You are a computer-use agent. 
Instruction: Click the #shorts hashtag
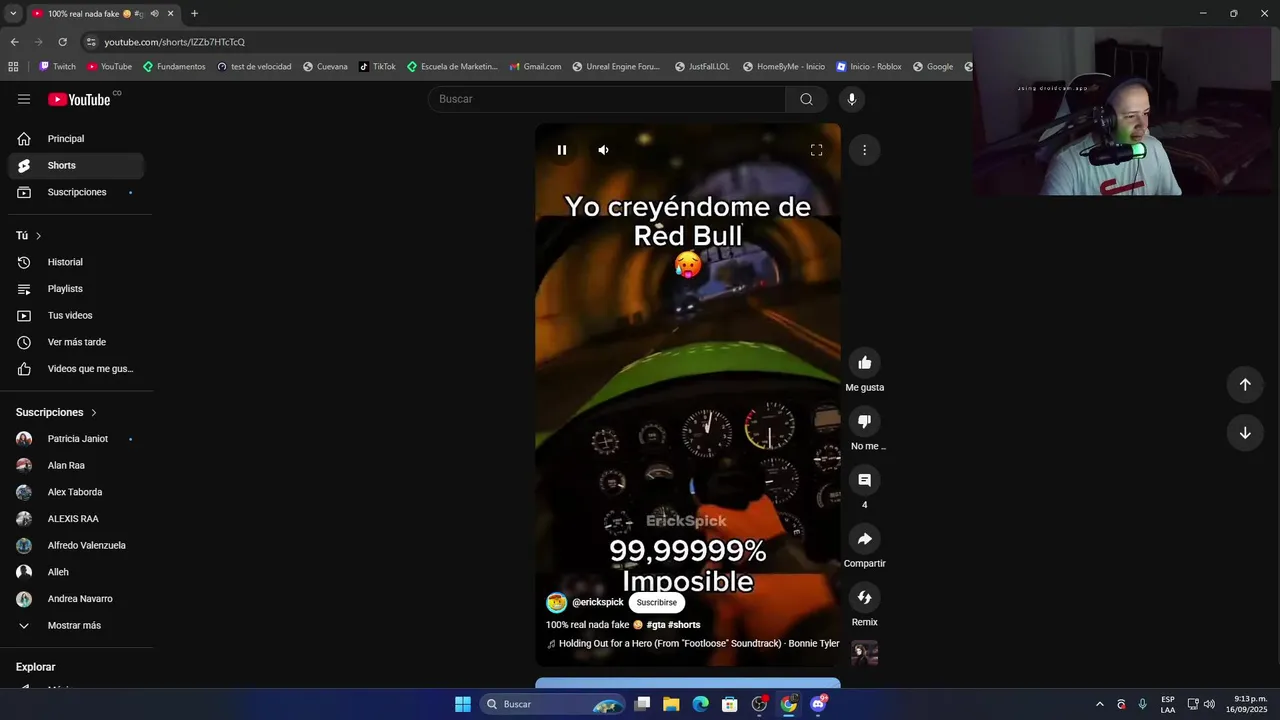(x=684, y=625)
